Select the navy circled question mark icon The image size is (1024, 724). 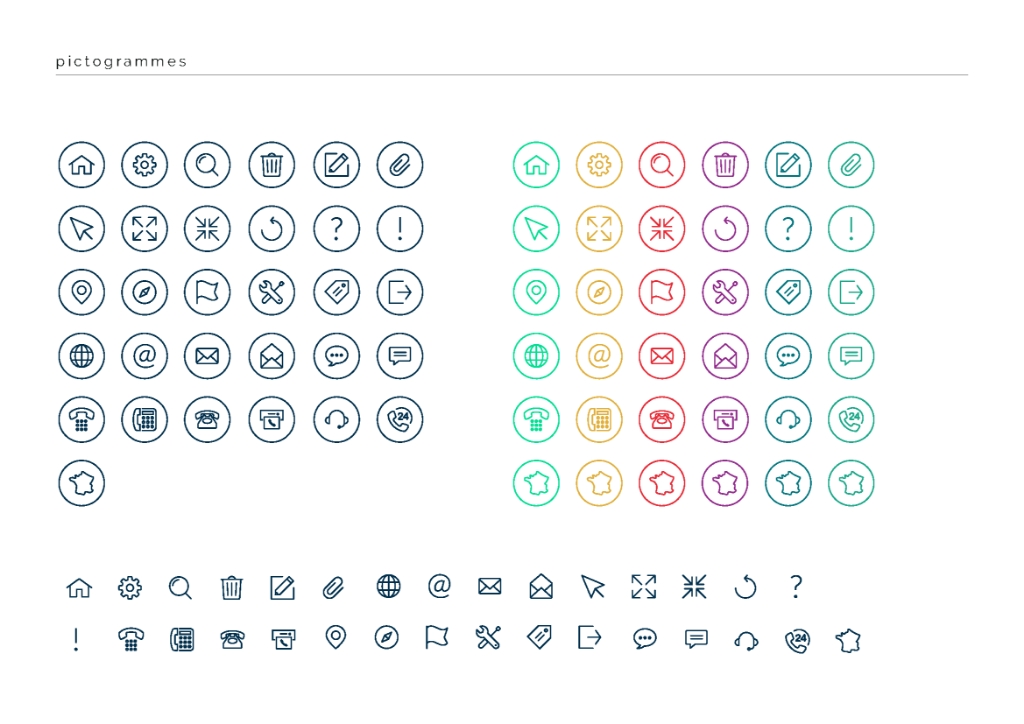click(x=337, y=229)
